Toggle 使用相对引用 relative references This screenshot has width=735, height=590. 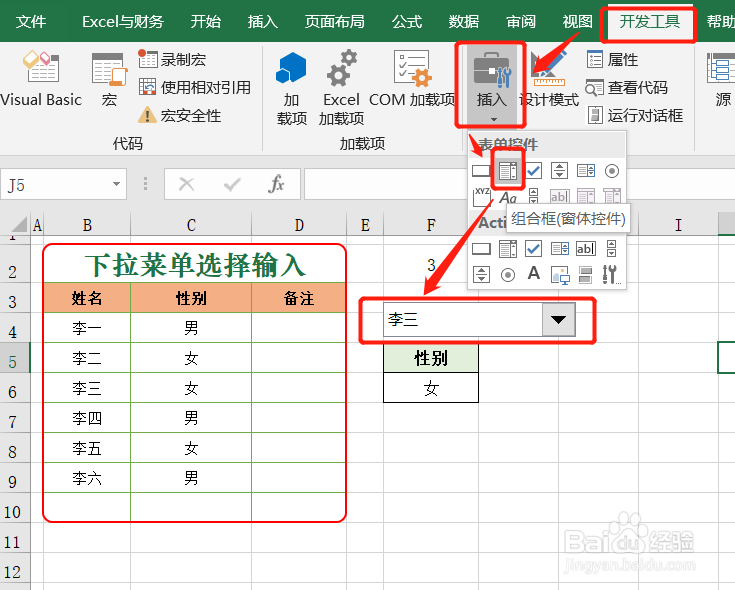pos(195,88)
